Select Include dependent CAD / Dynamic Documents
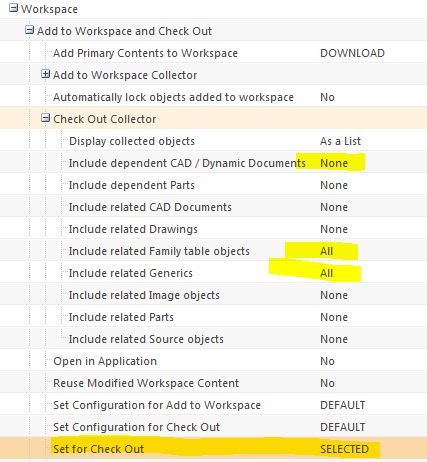 tap(213, 163)
